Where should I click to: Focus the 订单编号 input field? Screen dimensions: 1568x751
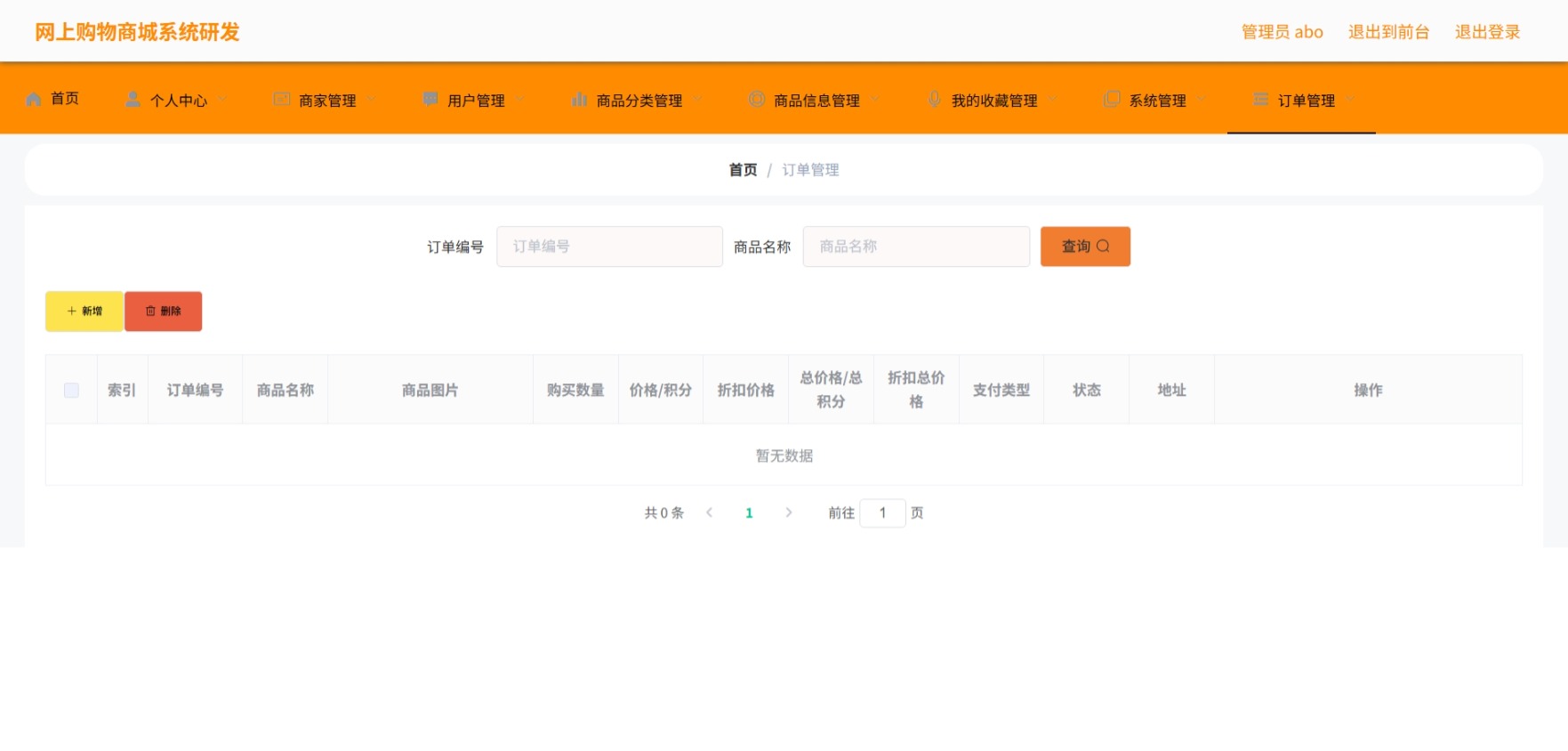609,246
